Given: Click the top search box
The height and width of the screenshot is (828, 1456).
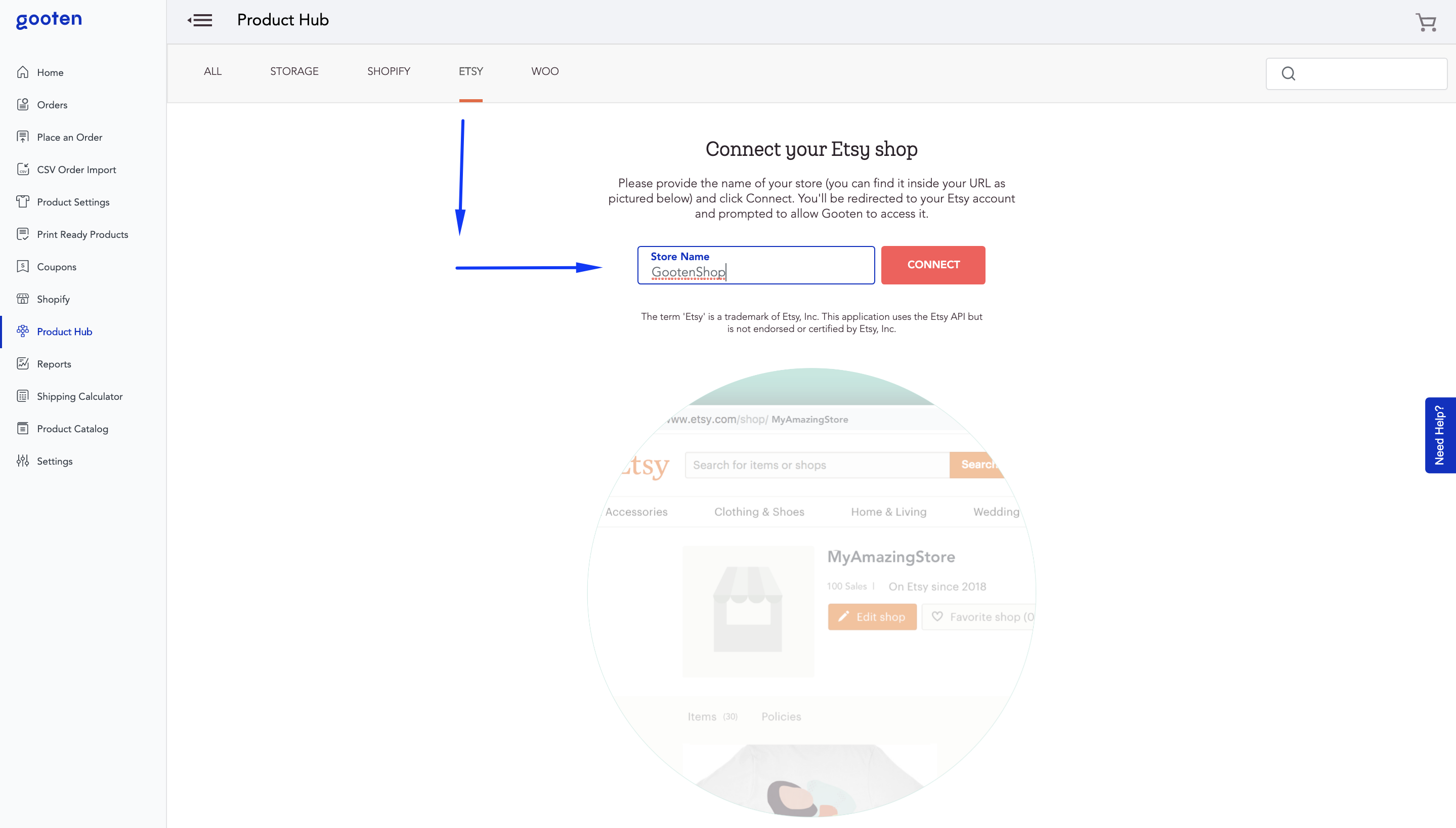Looking at the screenshot, I should tap(1356, 74).
